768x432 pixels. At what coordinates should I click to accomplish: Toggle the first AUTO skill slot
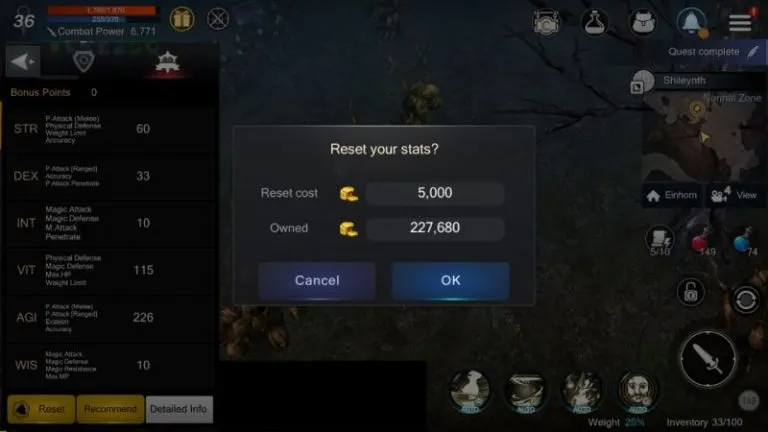(x=469, y=391)
